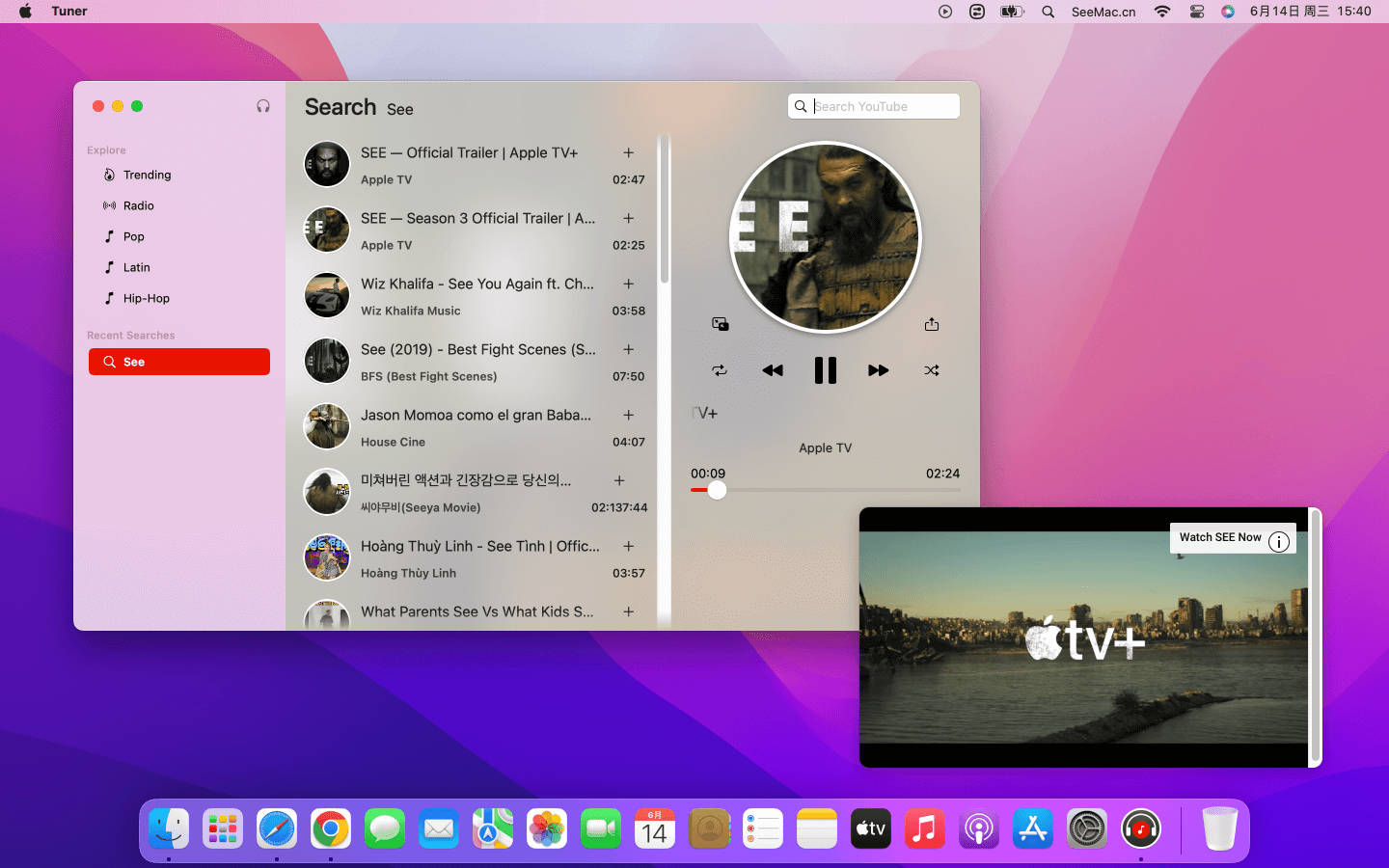
Task: Click the results list scrollbar
Action: [x=664, y=210]
